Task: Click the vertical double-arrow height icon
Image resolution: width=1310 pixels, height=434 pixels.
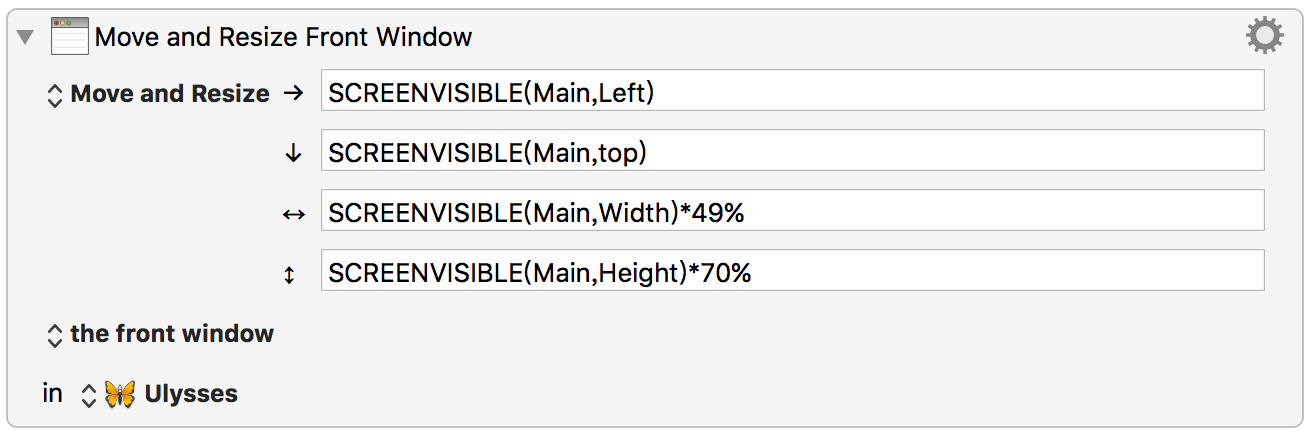Action: click(x=290, y=274)
